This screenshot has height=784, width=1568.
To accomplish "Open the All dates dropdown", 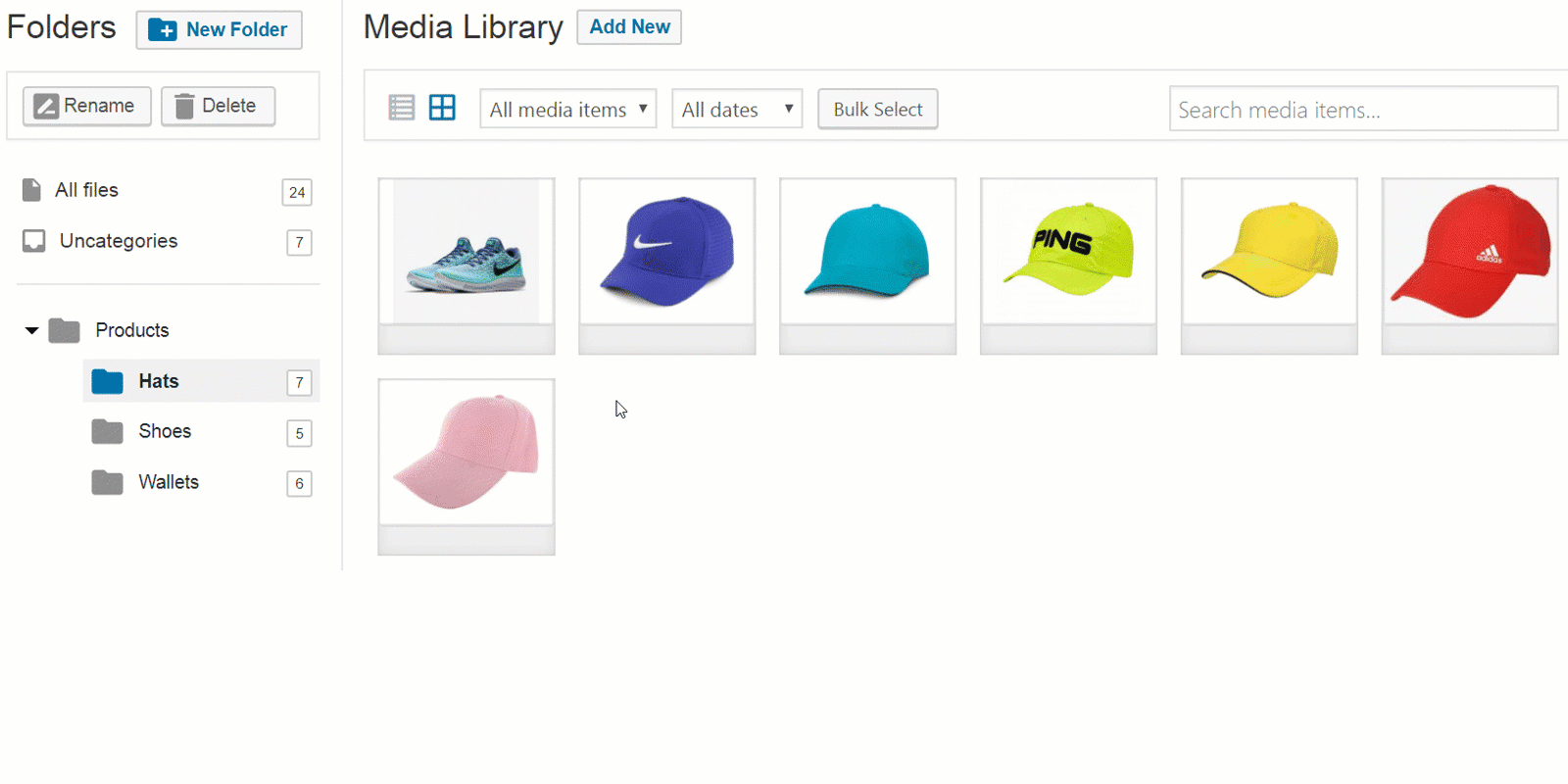I will (737, 109).
